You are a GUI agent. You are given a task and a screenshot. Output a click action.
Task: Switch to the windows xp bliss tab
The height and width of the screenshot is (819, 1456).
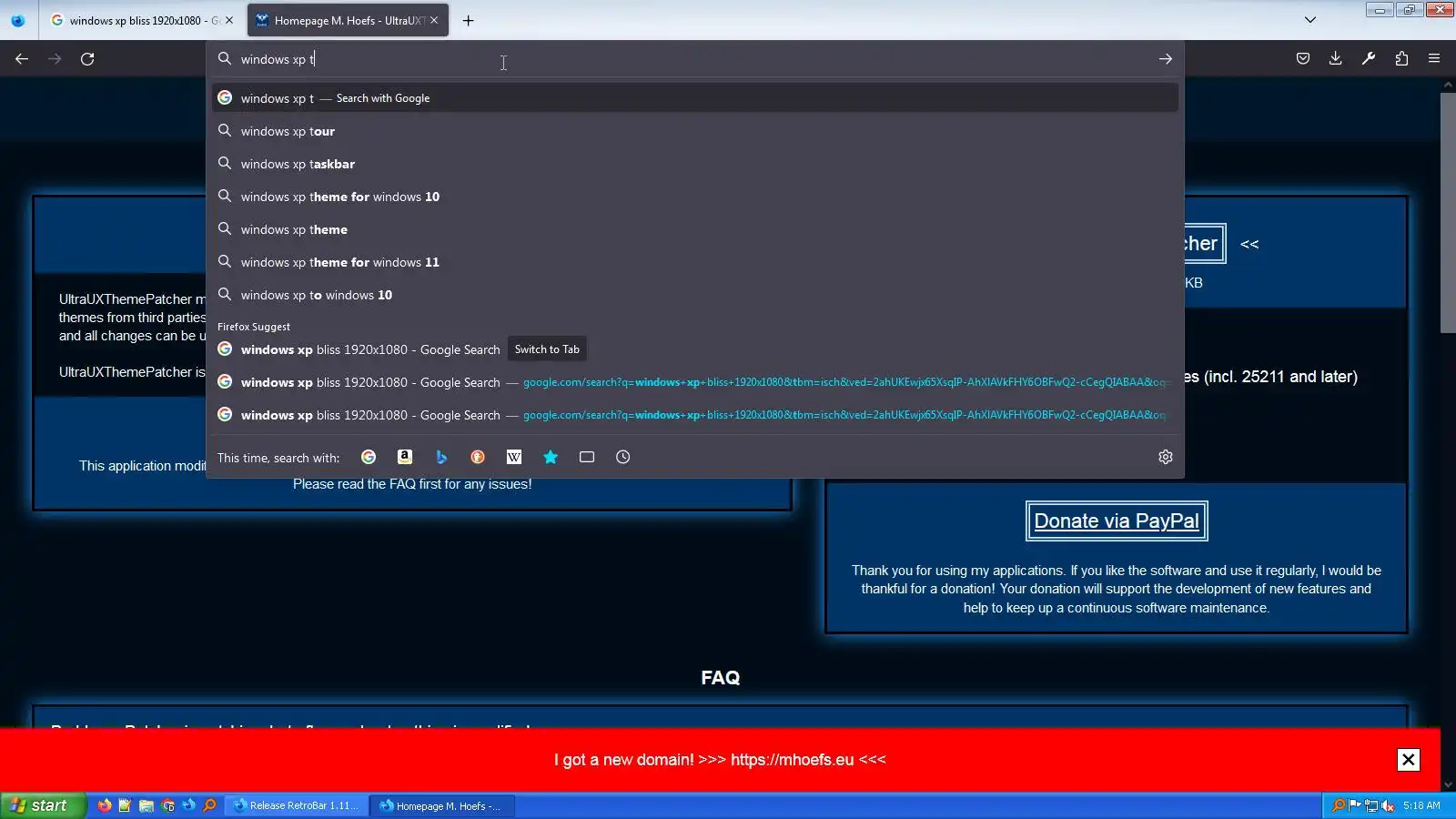143,20
